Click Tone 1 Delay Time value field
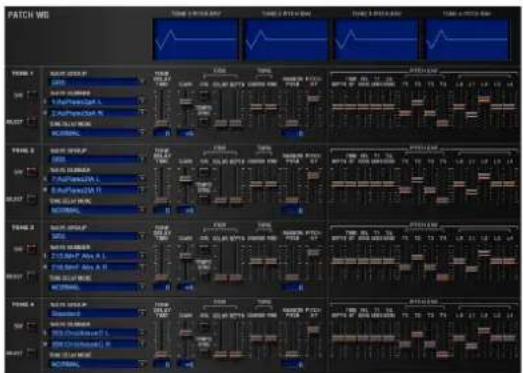The height and width of the screenshot is (373, 523). pos(162,133)
